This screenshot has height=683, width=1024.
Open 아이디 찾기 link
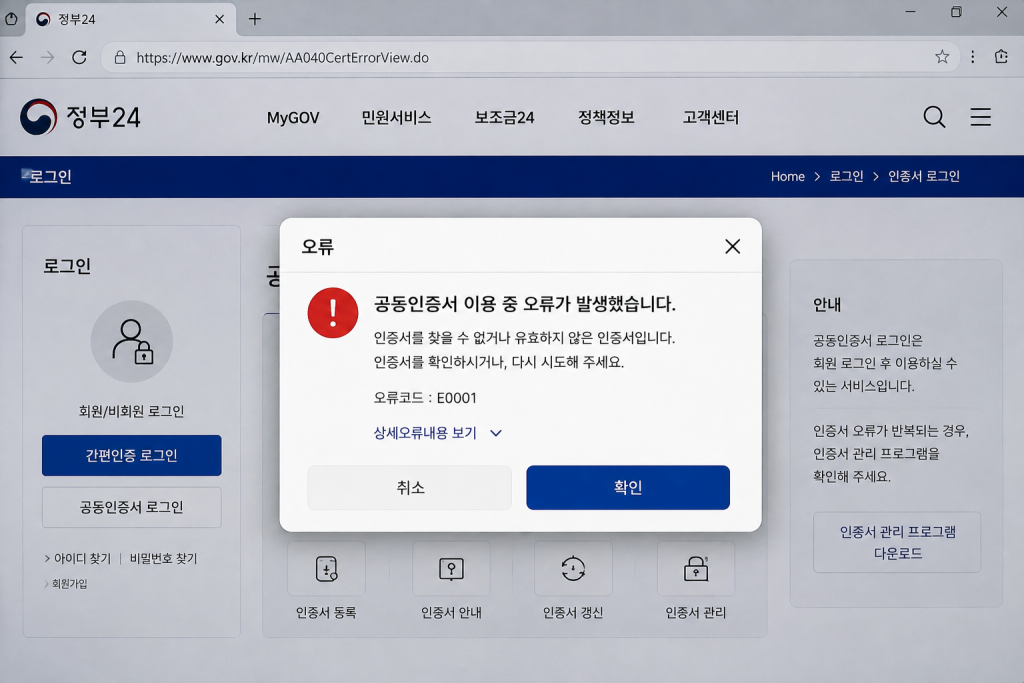click(82, 558)
